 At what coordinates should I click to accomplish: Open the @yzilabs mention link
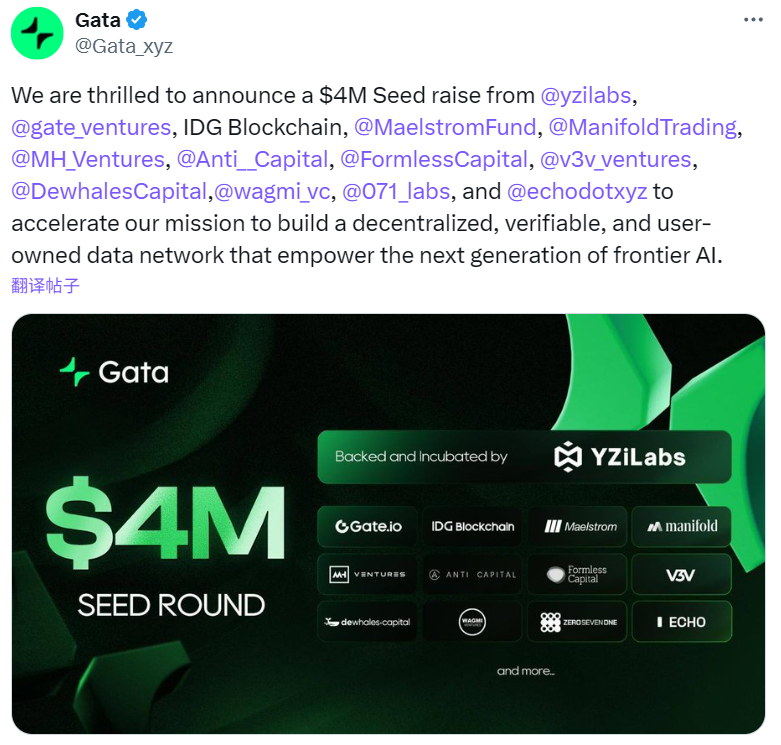coord(586,96)
